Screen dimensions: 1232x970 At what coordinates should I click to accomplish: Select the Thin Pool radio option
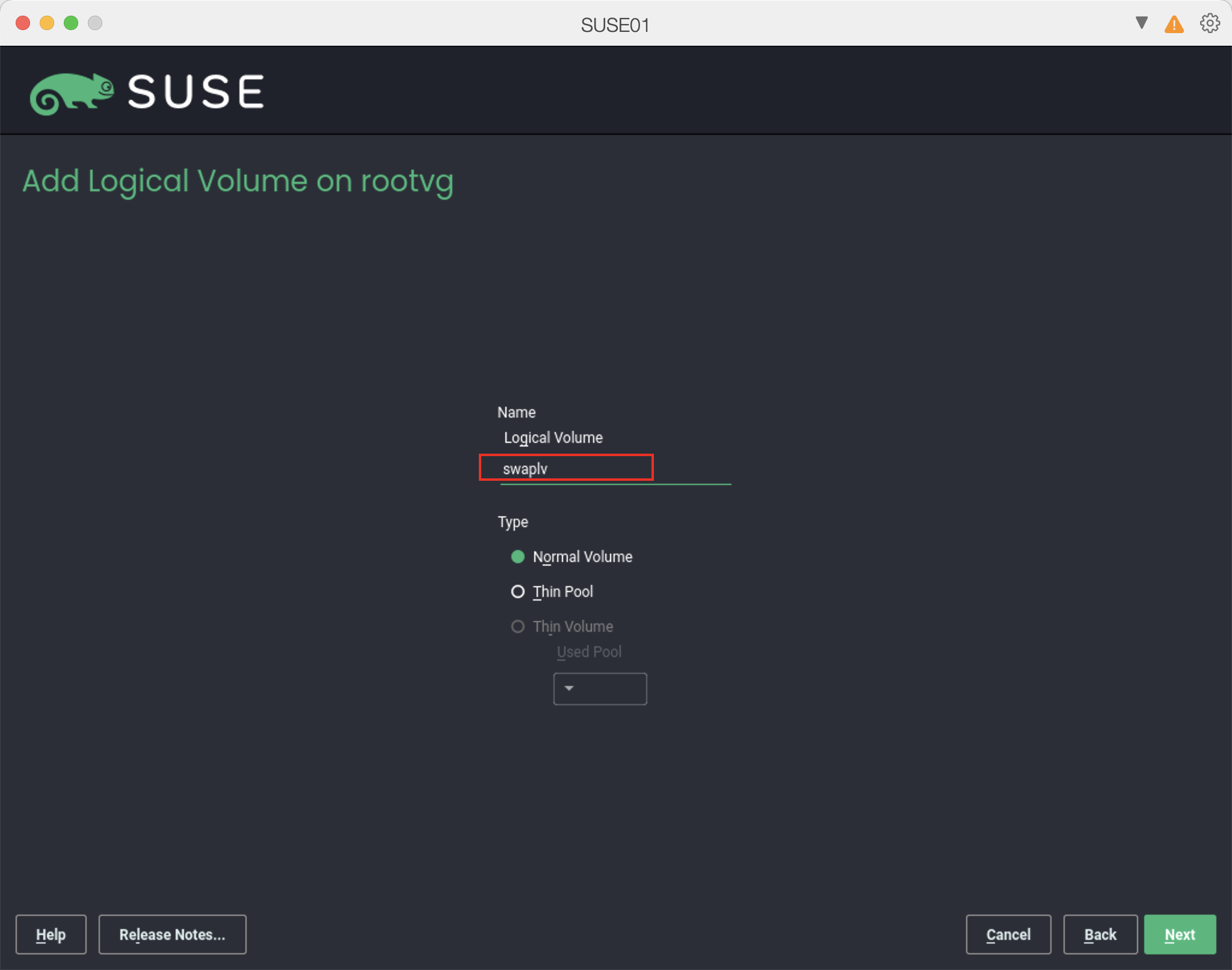pos(518,592)
